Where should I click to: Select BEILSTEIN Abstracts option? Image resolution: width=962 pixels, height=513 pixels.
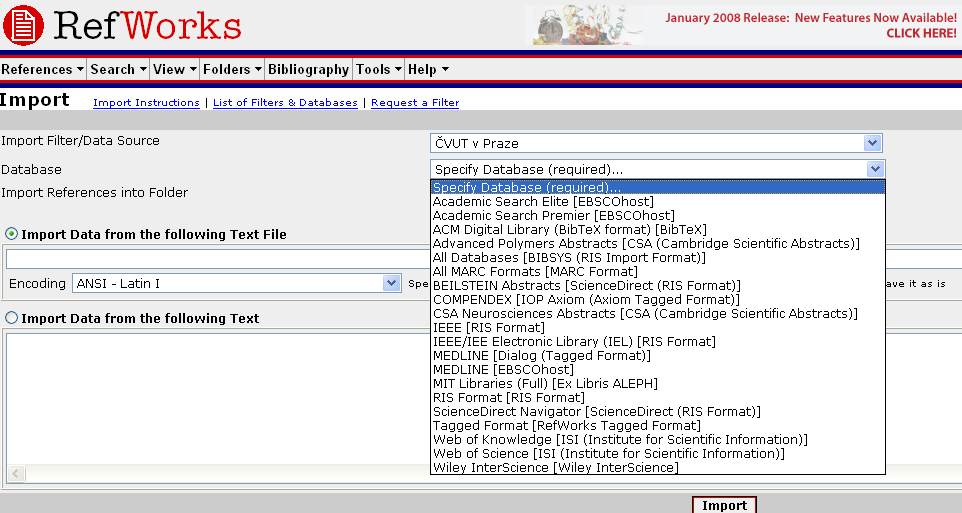click(x=658, y=285)
